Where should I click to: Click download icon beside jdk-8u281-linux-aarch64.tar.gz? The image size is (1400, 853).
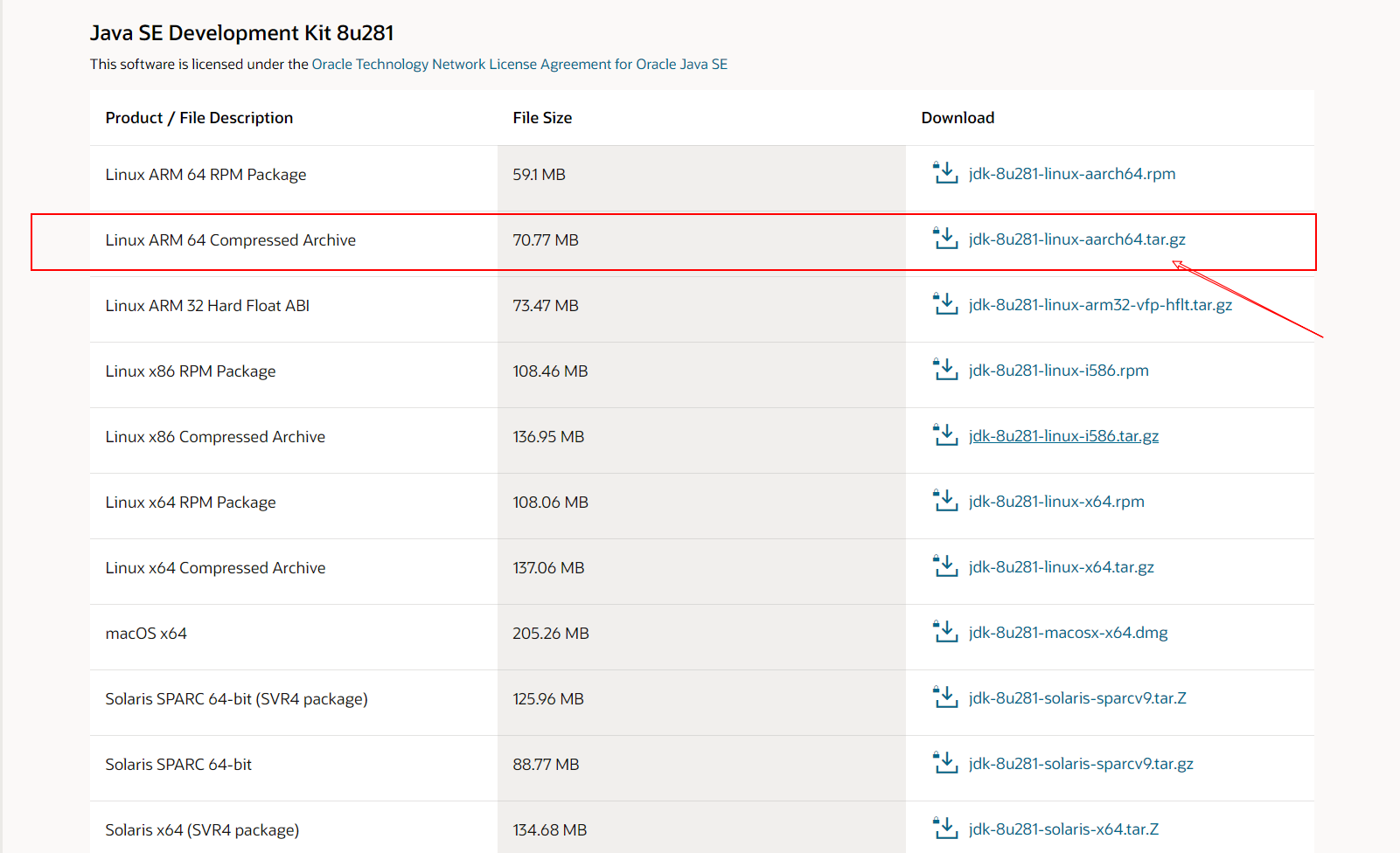945,239
